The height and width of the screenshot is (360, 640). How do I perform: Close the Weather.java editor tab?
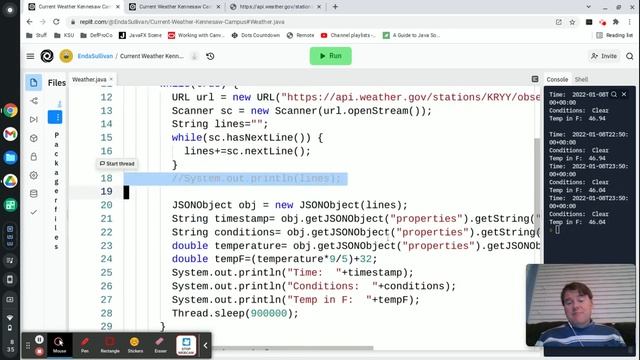pos(111,79)
